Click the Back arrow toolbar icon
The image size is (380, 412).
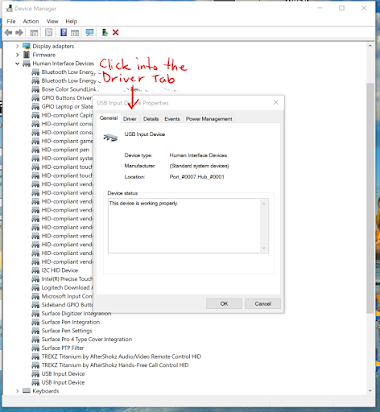pos(8,32)
